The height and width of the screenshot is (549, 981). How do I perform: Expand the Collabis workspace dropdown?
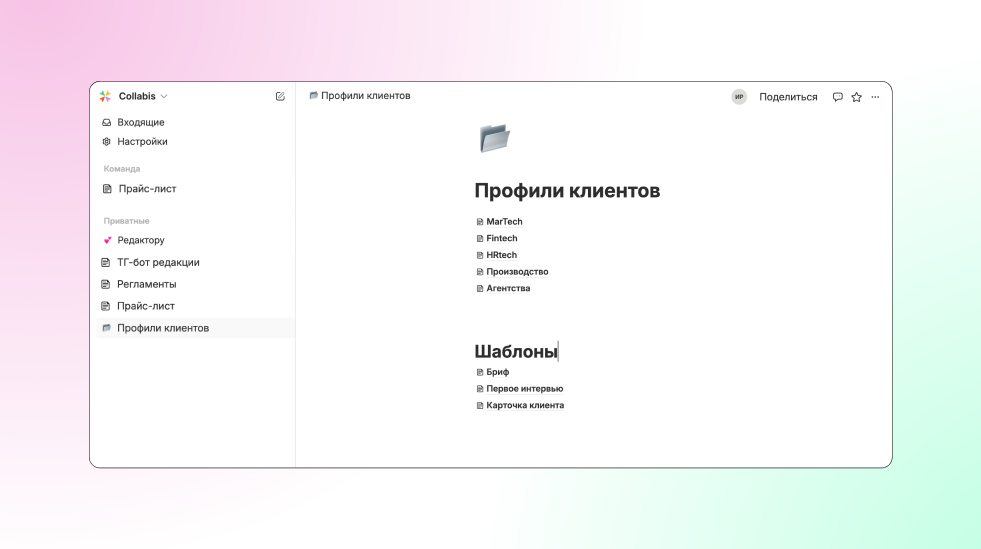[164, 97]
